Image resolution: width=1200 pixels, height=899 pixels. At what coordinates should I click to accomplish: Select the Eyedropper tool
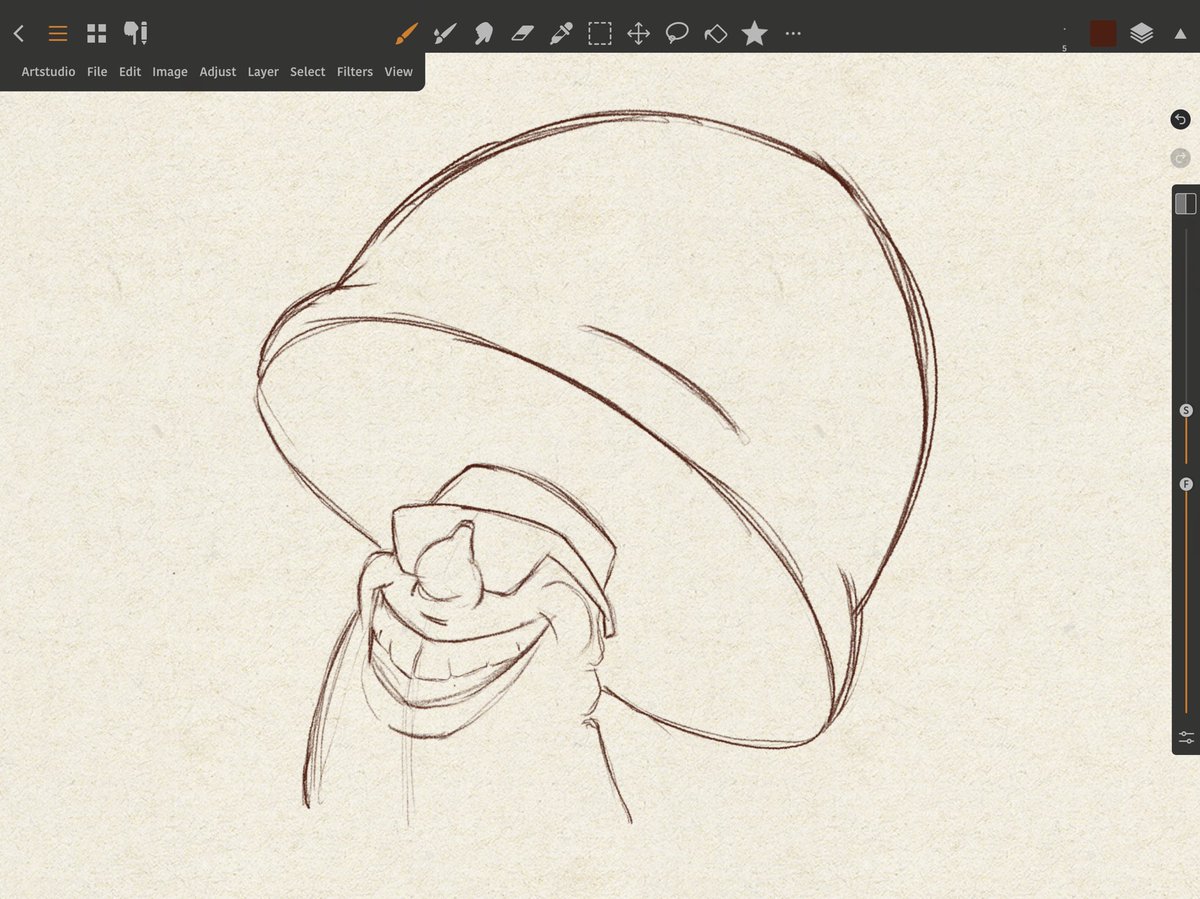click(561, 34)
